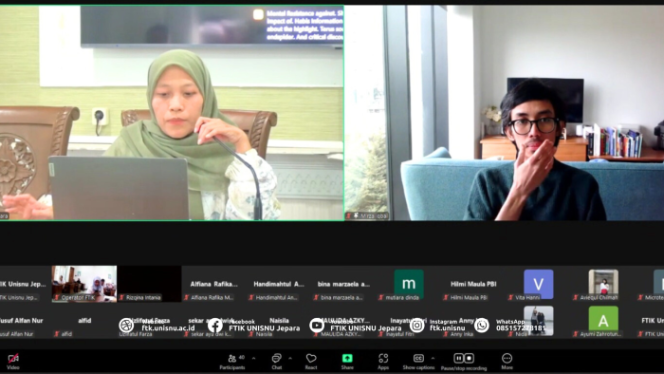Screen dimensions: 664x374
Task: Click the video of man with glasses
Action: click(x=504, y=113)
